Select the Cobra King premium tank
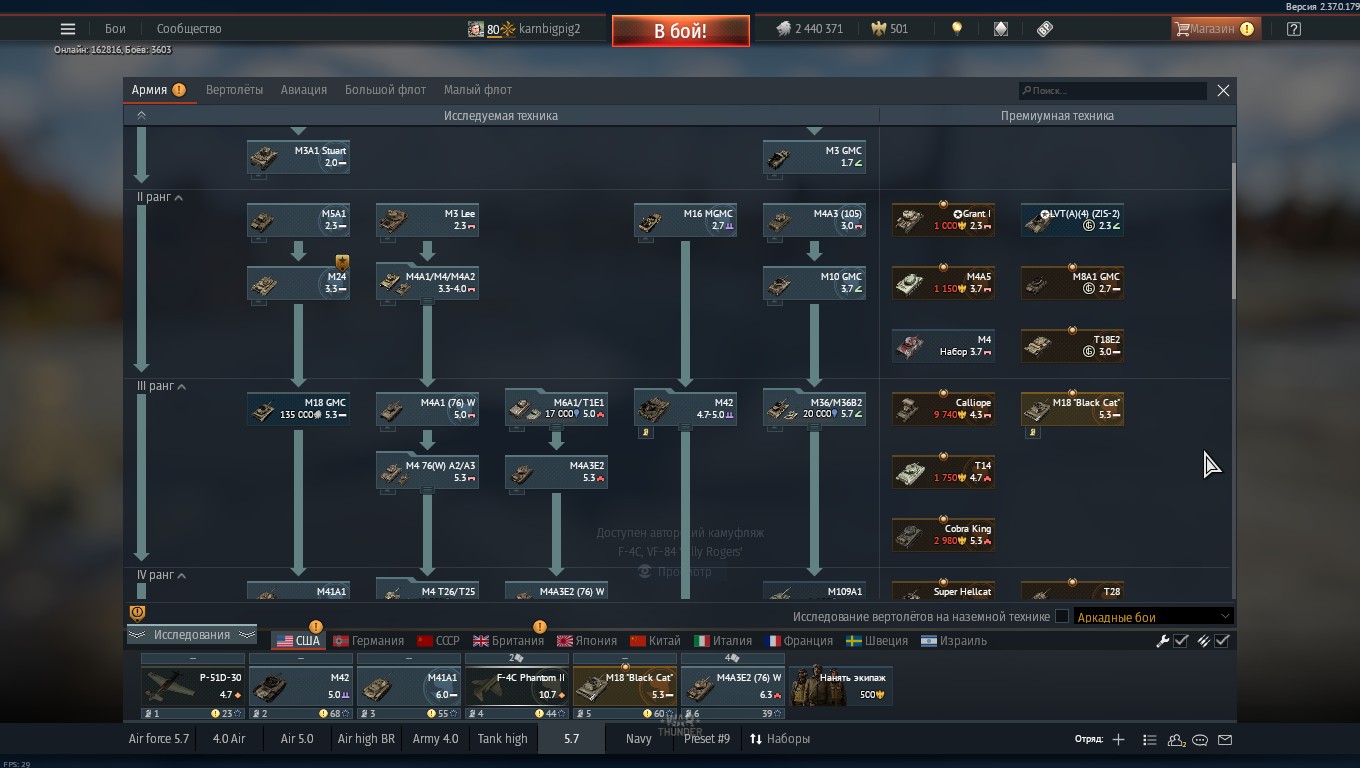The width and height of the screenshot is (1360, 768). pos(943,535)
